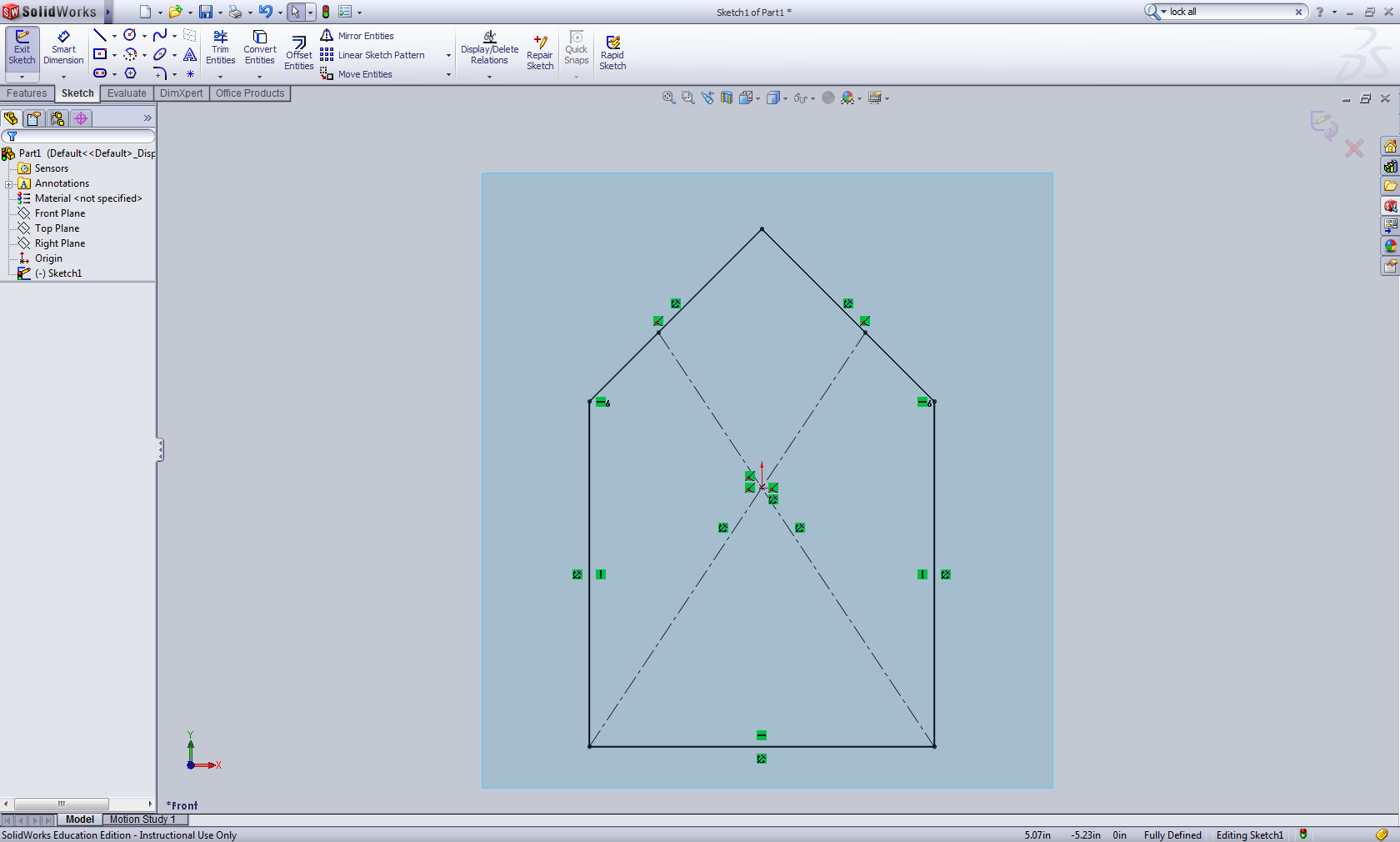Open the Motion Study 1 tab
The height and width of the screenshot is (842, 1400).
tap(142, 819)
